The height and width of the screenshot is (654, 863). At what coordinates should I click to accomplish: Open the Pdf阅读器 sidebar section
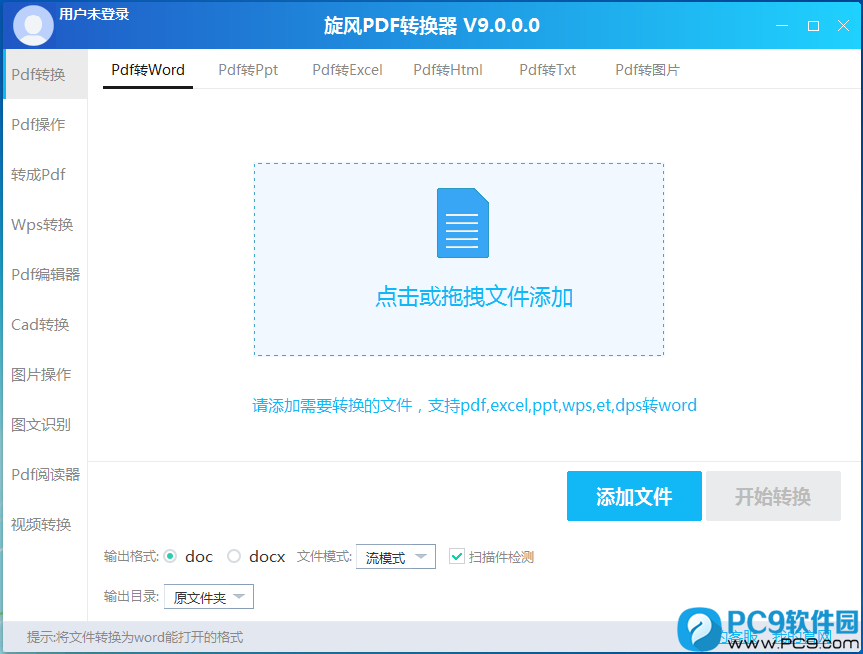point(45,474)
